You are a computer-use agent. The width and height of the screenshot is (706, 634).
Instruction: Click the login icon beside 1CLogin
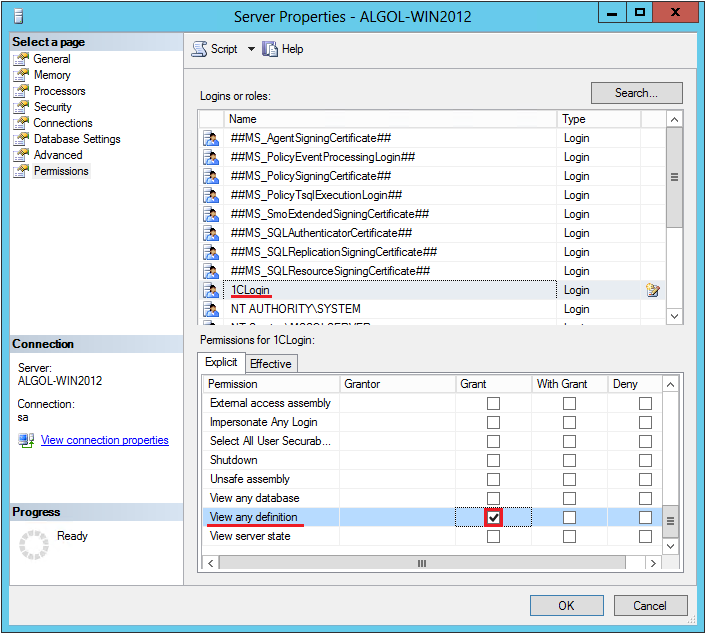pos(211,290)
